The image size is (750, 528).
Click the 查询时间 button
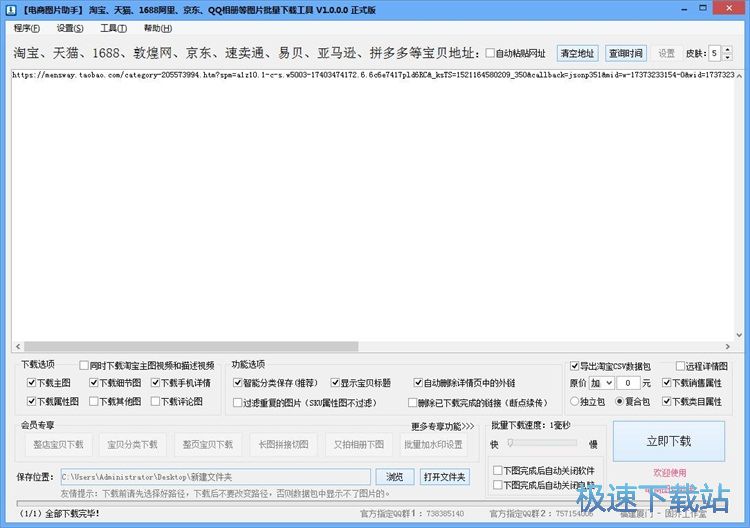coord(626,53)
